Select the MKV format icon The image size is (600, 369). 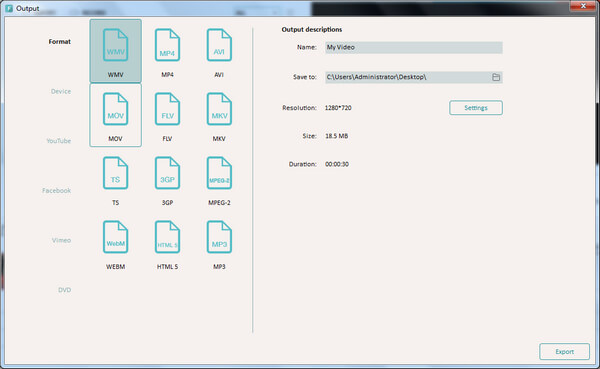pyautogui.click(x=219, y=109)
